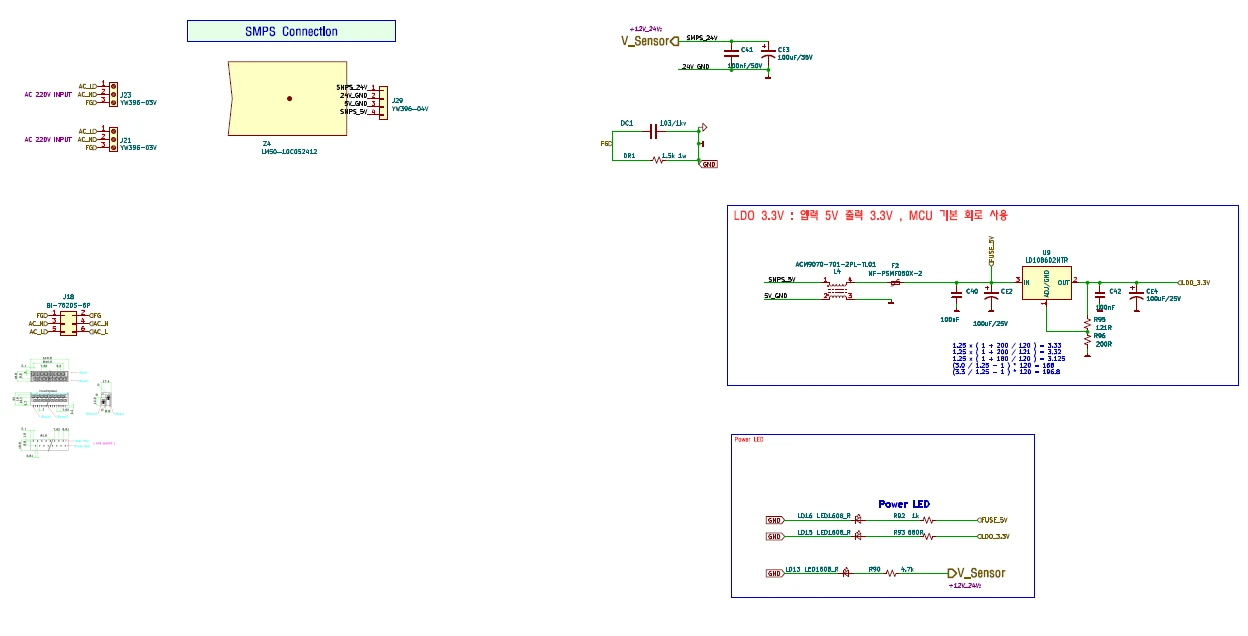The image size is (1248, 636).
Task: Select the U9 LD1086D2HTR regulator symbol
Action: [1046, 282]
